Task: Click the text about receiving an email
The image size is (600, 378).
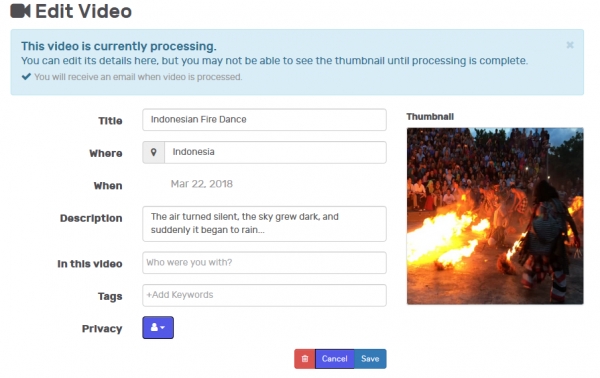Action: click(138, 77)
